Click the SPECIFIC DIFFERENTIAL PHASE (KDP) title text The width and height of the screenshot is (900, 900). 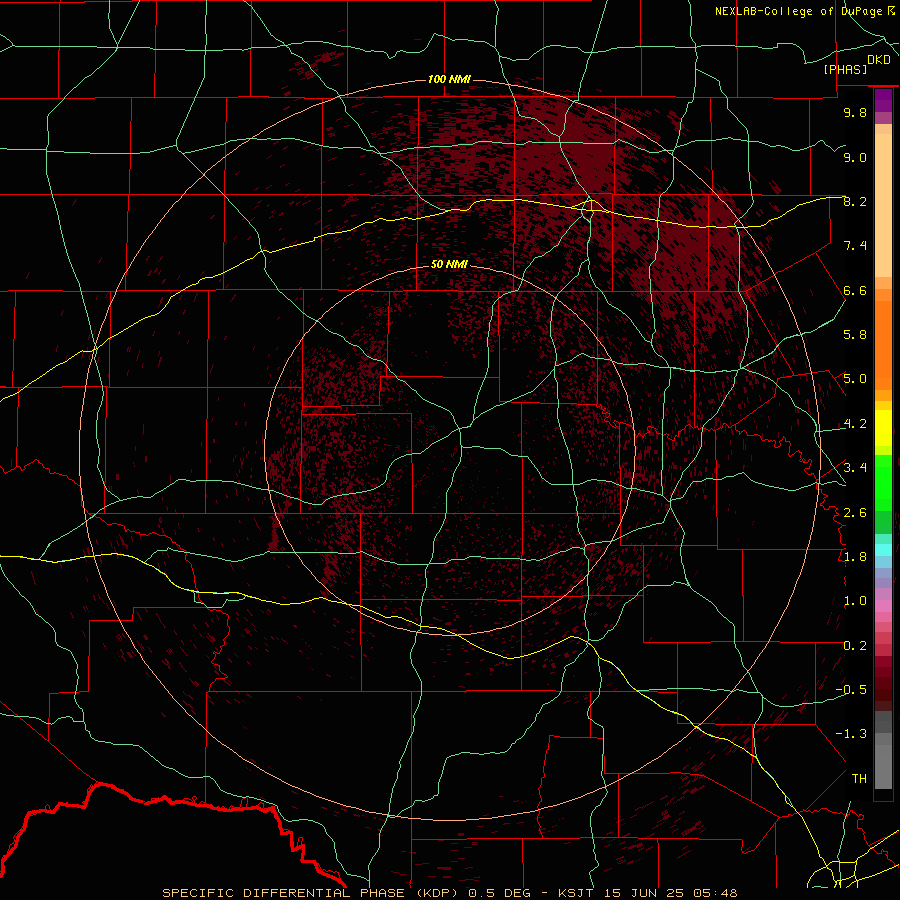311,893
